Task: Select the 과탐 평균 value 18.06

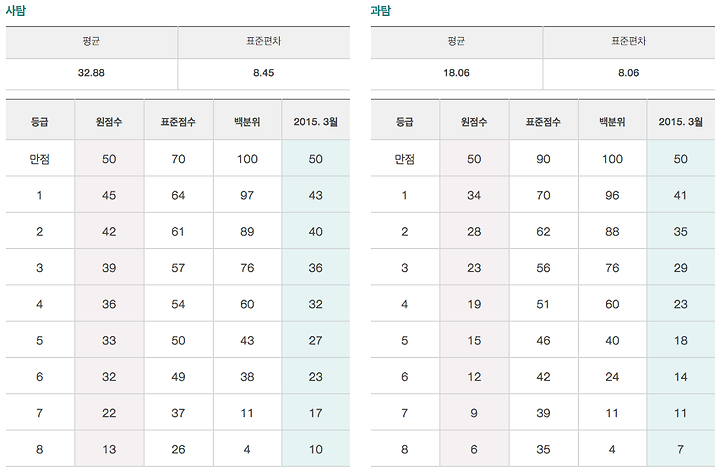Action: tap(456, 73)
